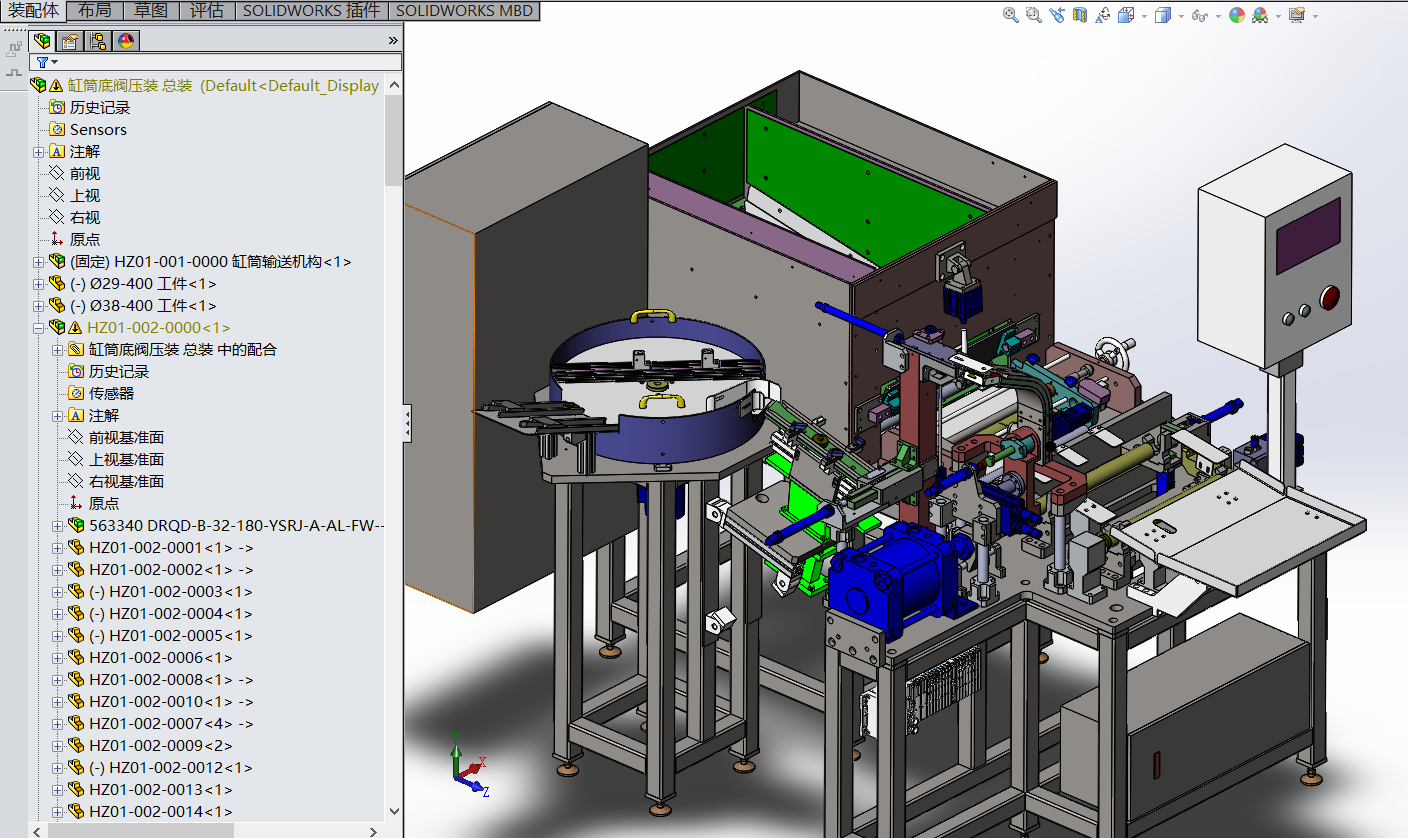Expand the Display Style dropdown arrow

click(1181, 16)
